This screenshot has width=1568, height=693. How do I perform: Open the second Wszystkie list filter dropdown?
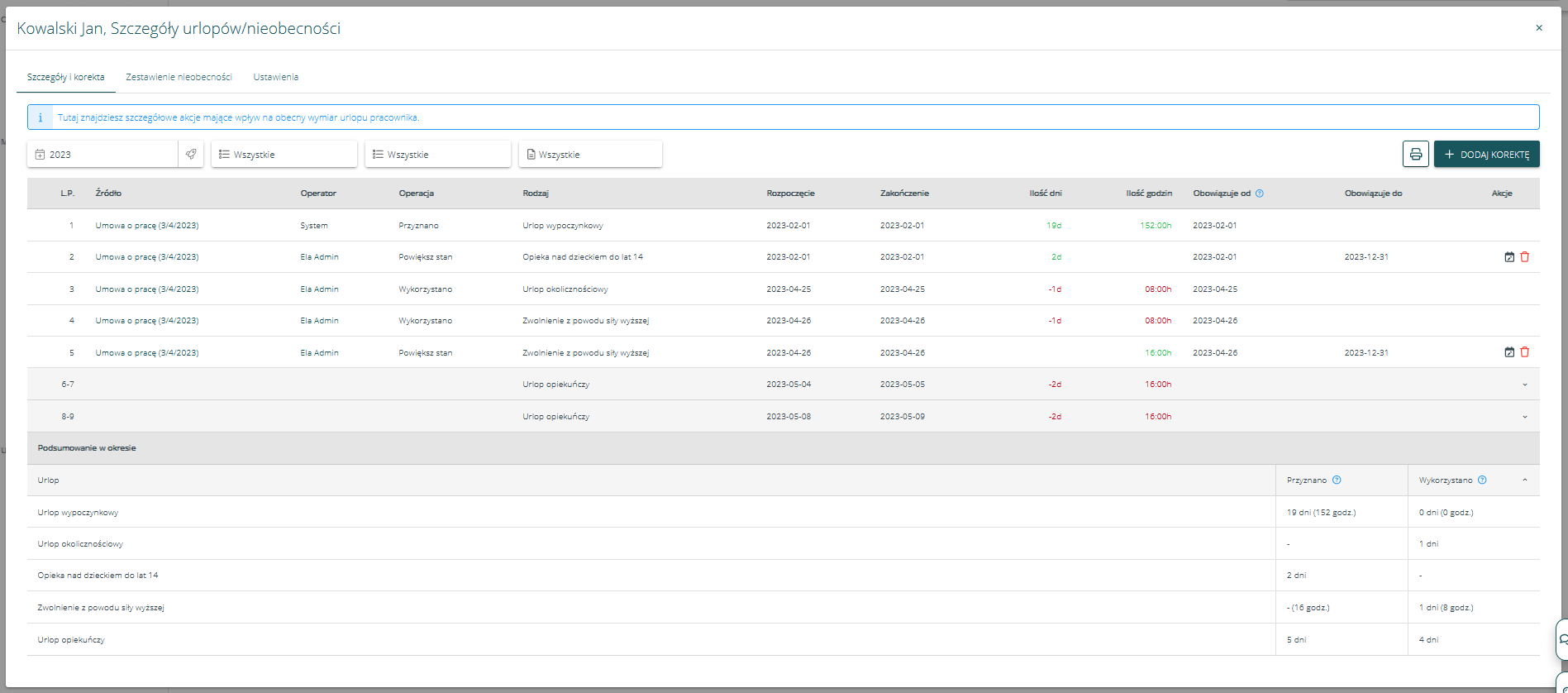[x=437, y=155]
